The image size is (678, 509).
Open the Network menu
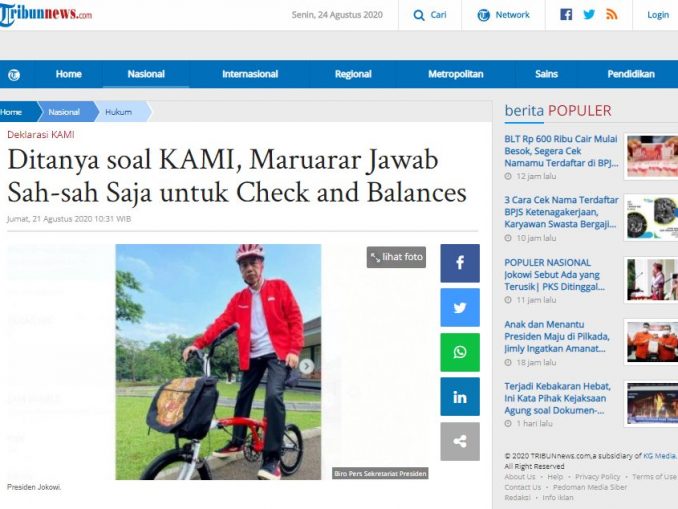[503, 15]
